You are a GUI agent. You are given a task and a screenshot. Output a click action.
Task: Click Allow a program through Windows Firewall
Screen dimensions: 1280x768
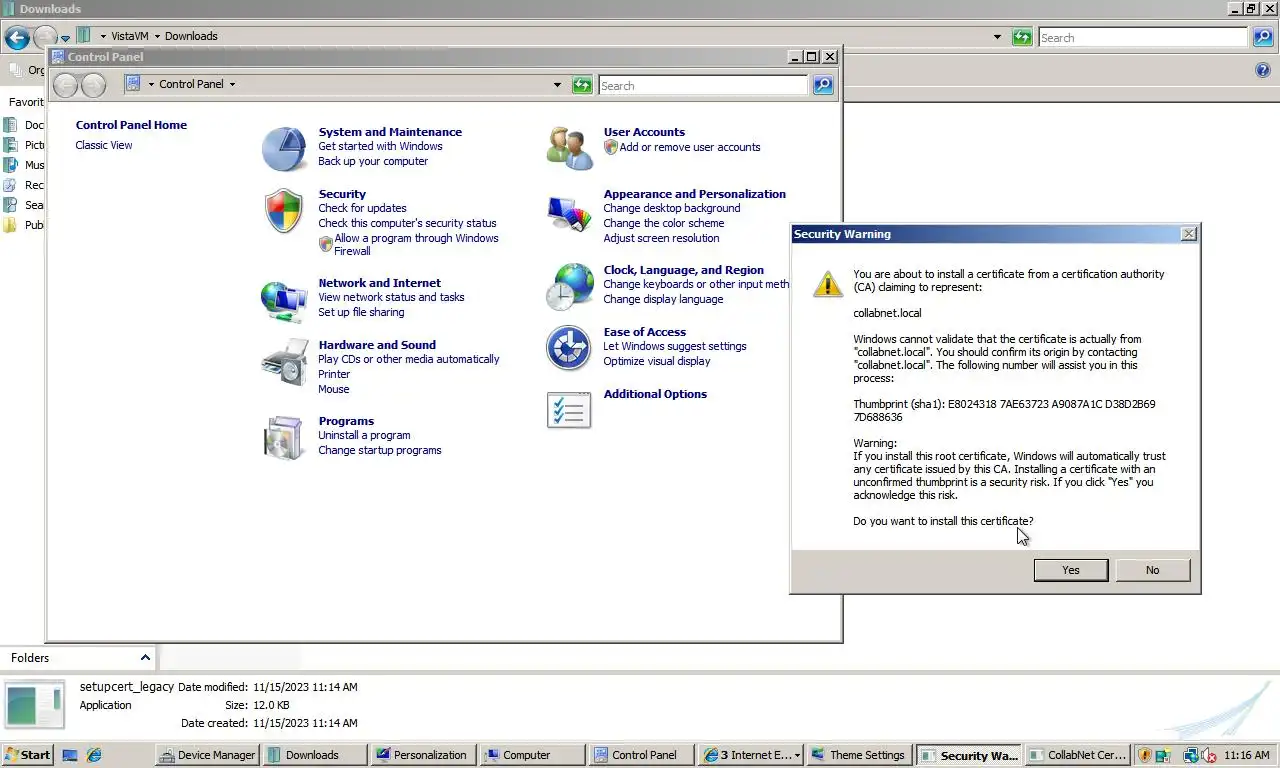416,244
